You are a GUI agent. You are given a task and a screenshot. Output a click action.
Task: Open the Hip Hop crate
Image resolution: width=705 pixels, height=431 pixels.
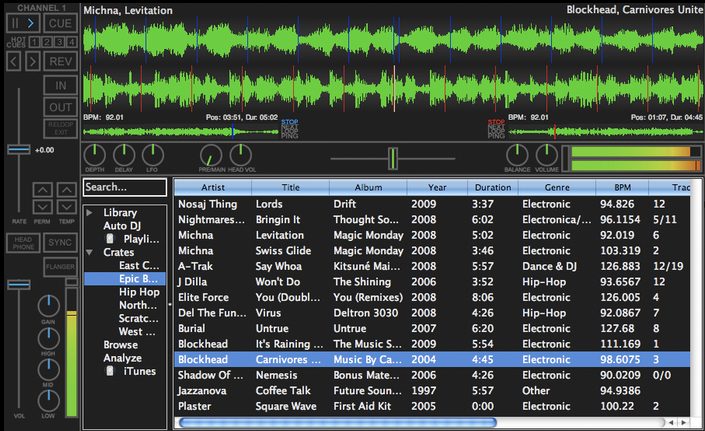[138, 292]
